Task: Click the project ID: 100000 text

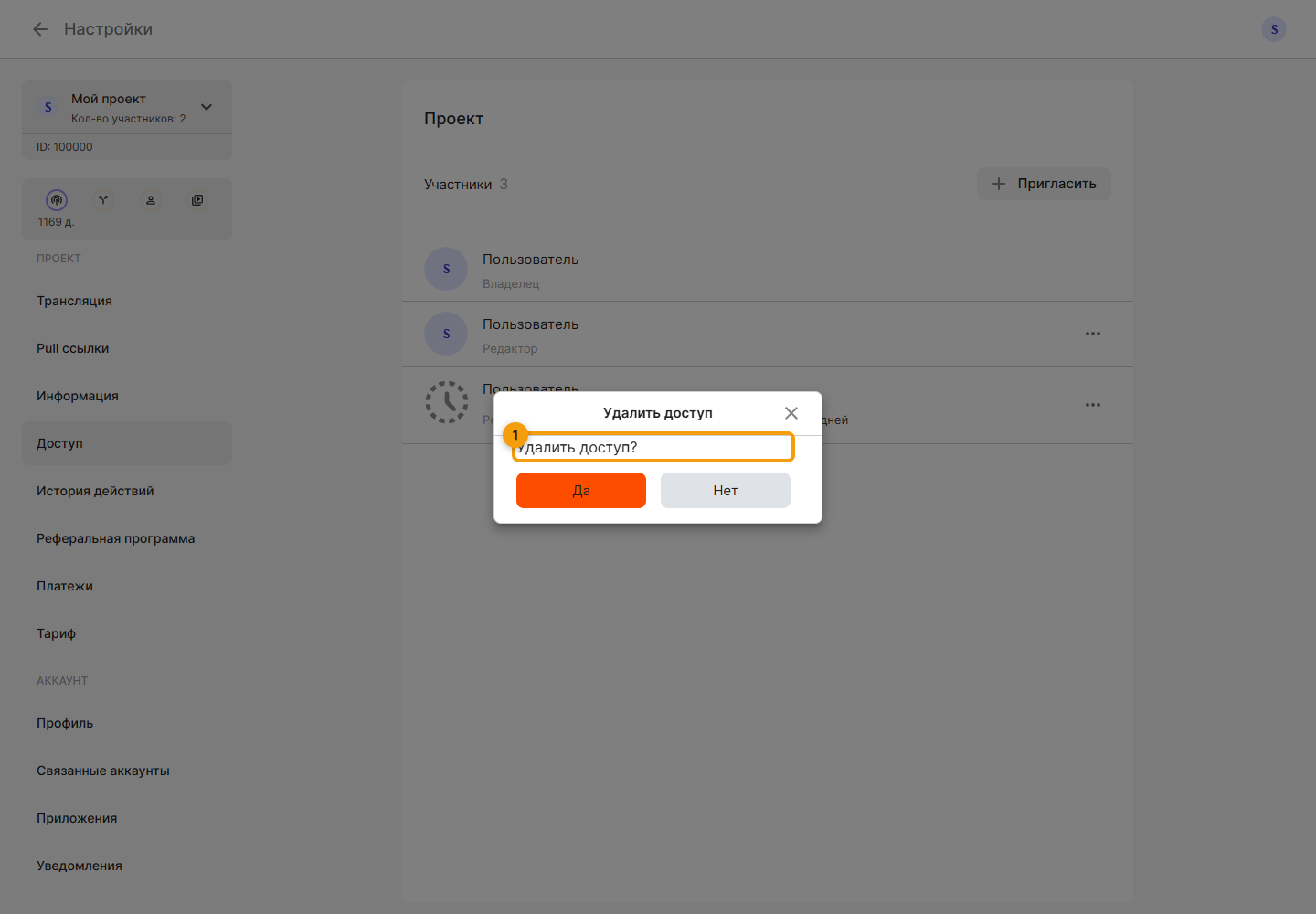Action: coord(65,147)
